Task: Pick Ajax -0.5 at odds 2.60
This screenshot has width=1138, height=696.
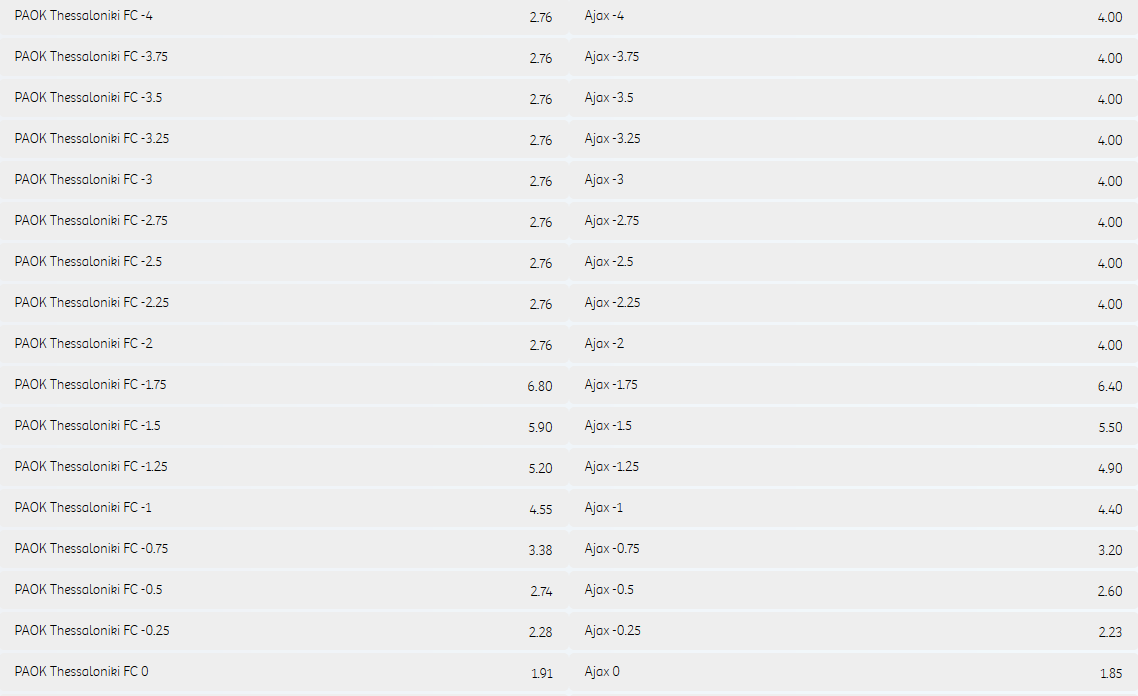Action: pyautogui.click(x=854, y=590)
